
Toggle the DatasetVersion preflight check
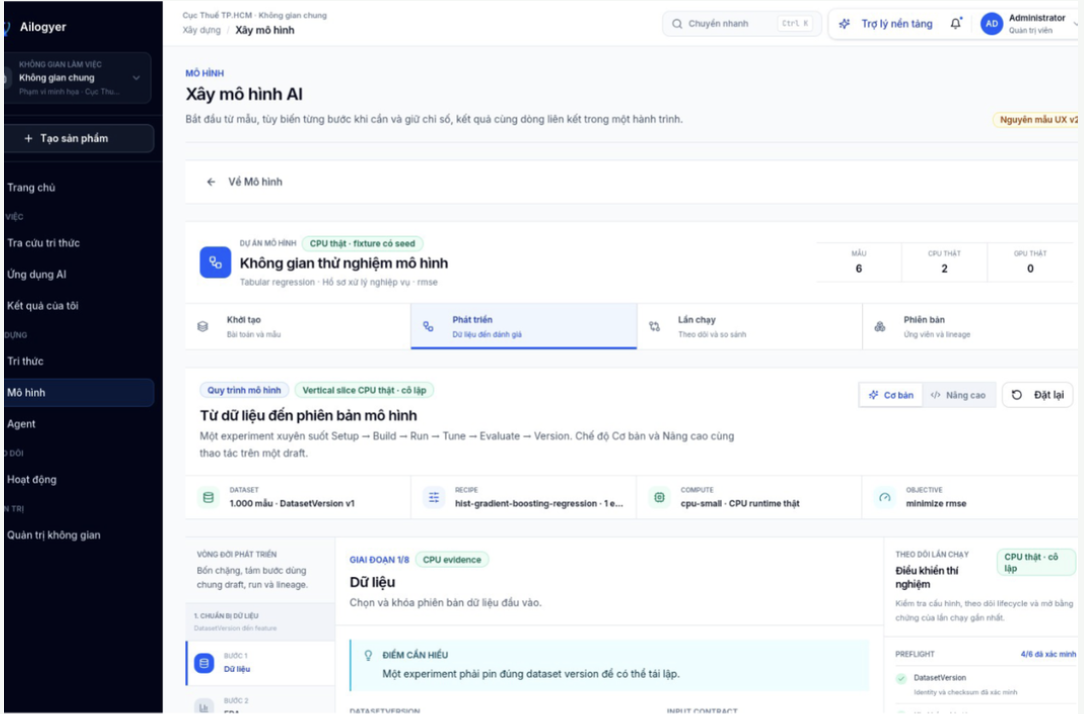tap(901, 679)
